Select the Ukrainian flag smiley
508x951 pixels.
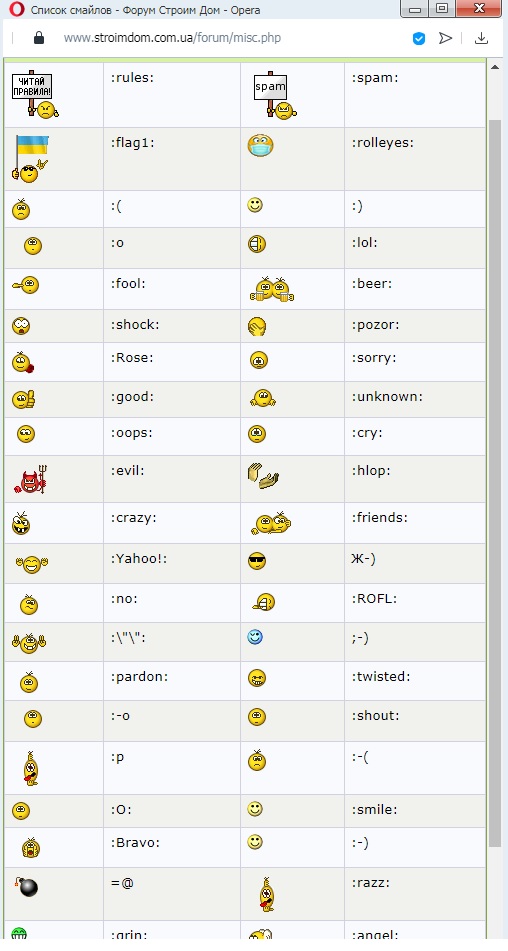[x=30, y=159]
